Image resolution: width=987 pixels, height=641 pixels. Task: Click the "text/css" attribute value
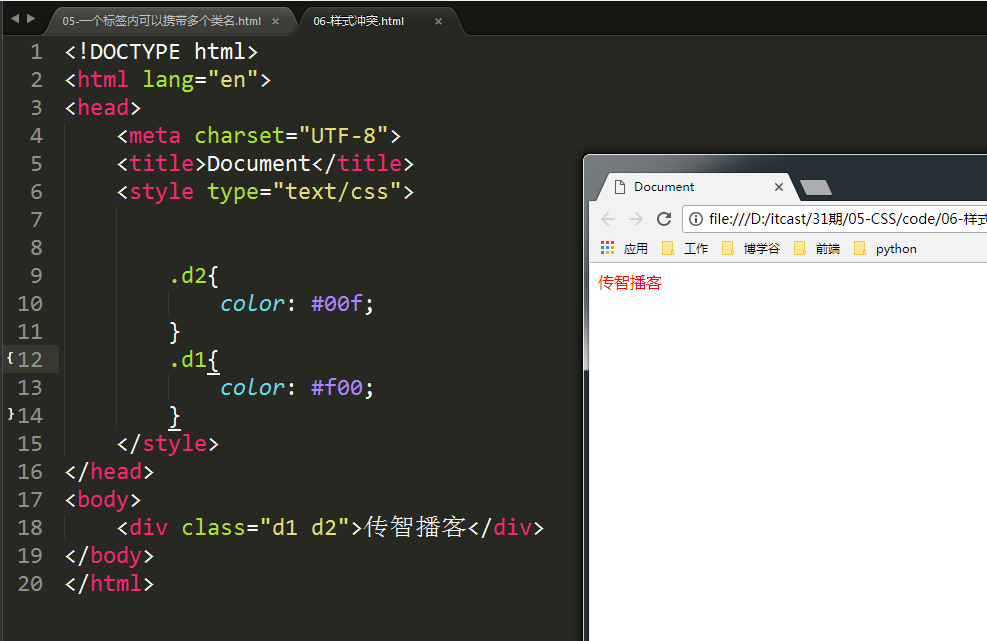pos(337,191)
